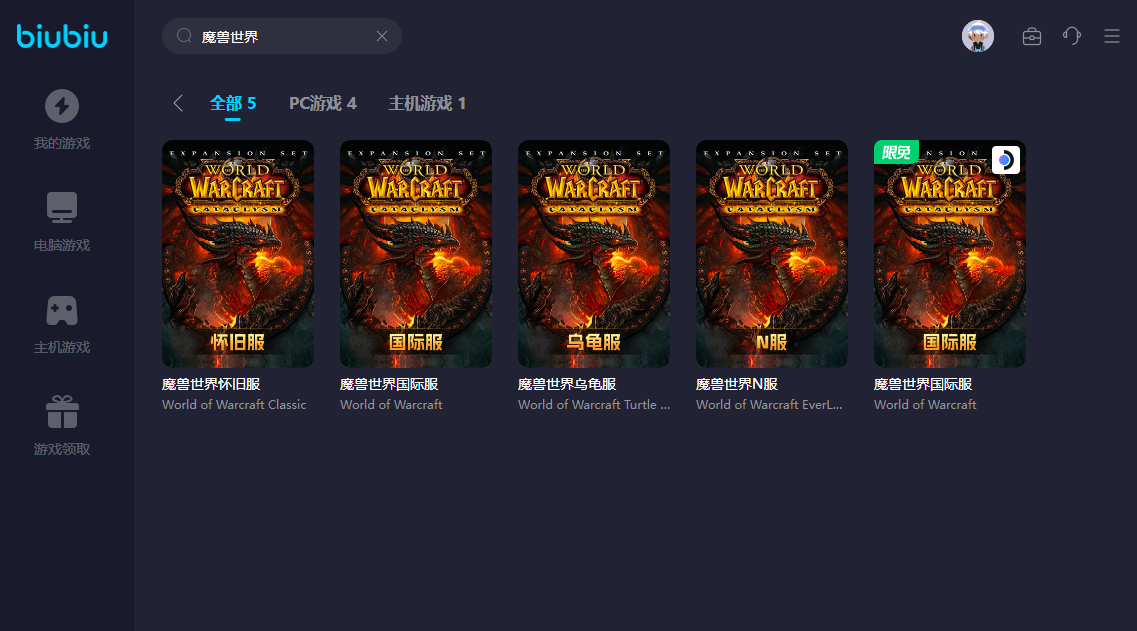Open 魔兽世界乌龟服 game cover
This screenshot has height=631, width=1137.
(x=594, y=253)
